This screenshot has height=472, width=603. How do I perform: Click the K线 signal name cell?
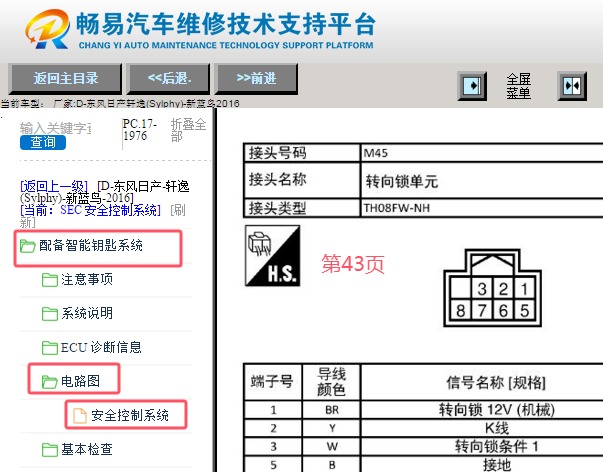coord(482,428)
